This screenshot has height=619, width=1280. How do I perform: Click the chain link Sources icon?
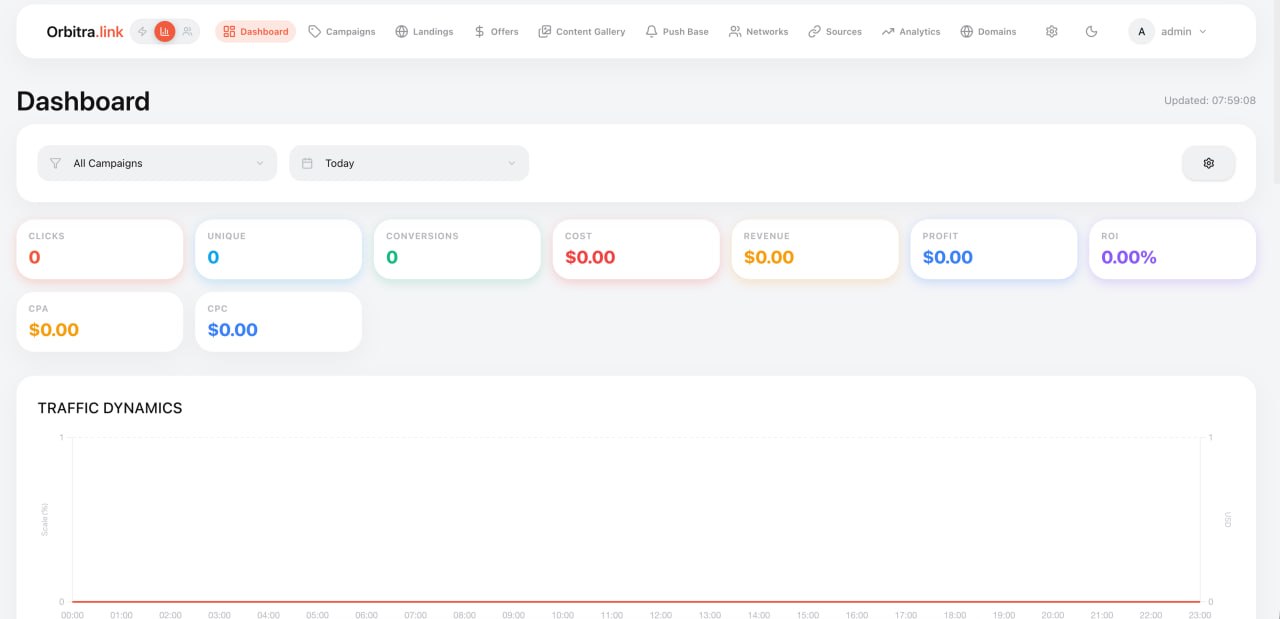[815, 32]
